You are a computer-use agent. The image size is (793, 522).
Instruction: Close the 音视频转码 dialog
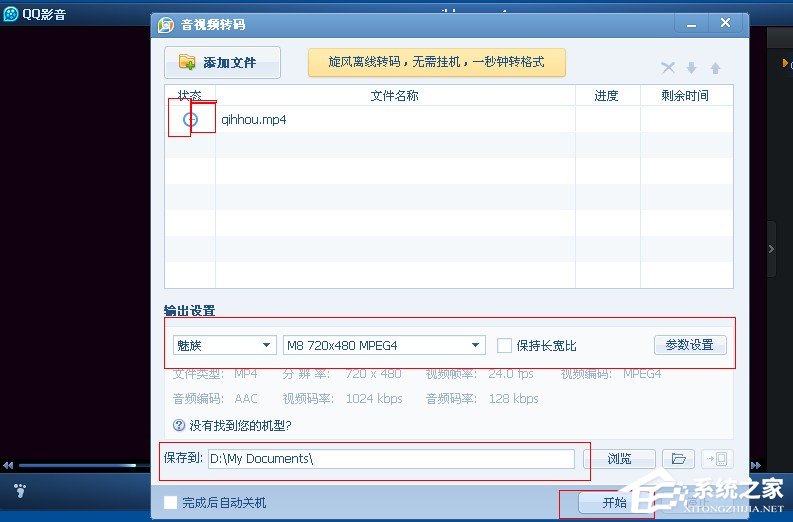725,23
